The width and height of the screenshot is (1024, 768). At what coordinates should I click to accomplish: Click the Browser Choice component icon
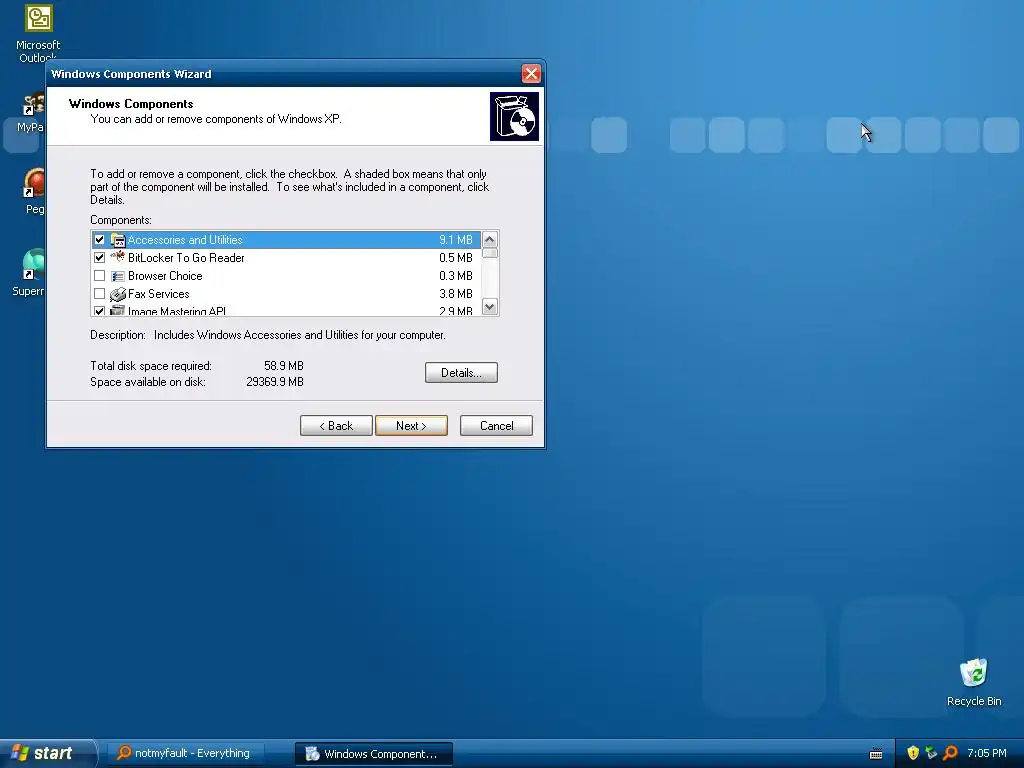pos(118,276)
